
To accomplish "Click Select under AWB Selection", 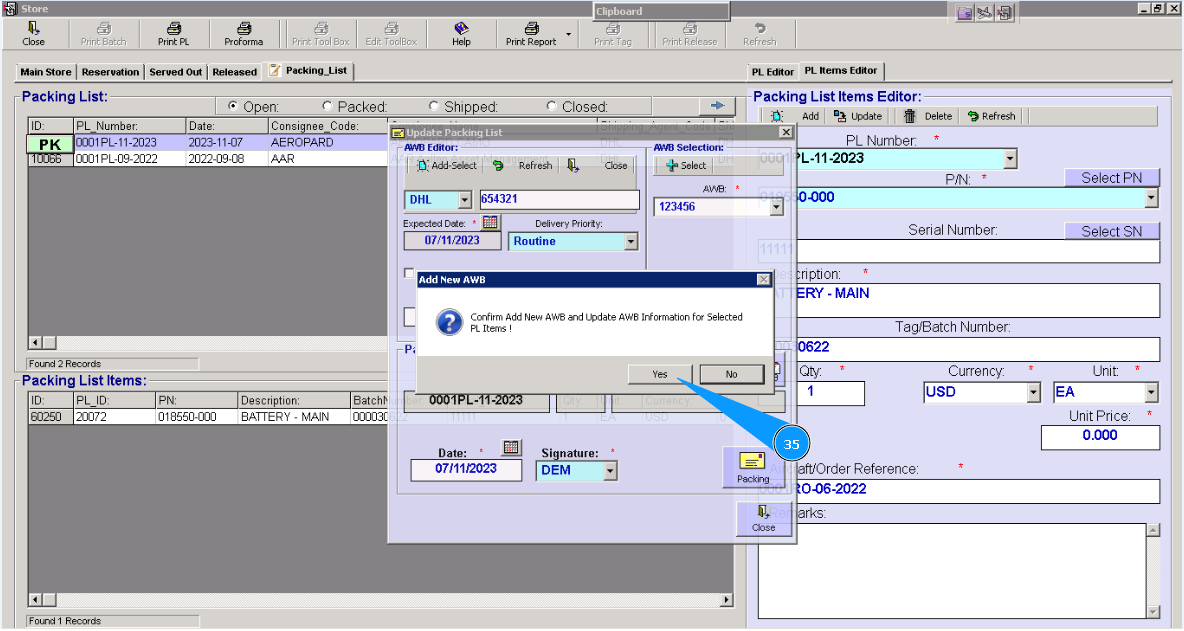I will (x=686, y=165).
